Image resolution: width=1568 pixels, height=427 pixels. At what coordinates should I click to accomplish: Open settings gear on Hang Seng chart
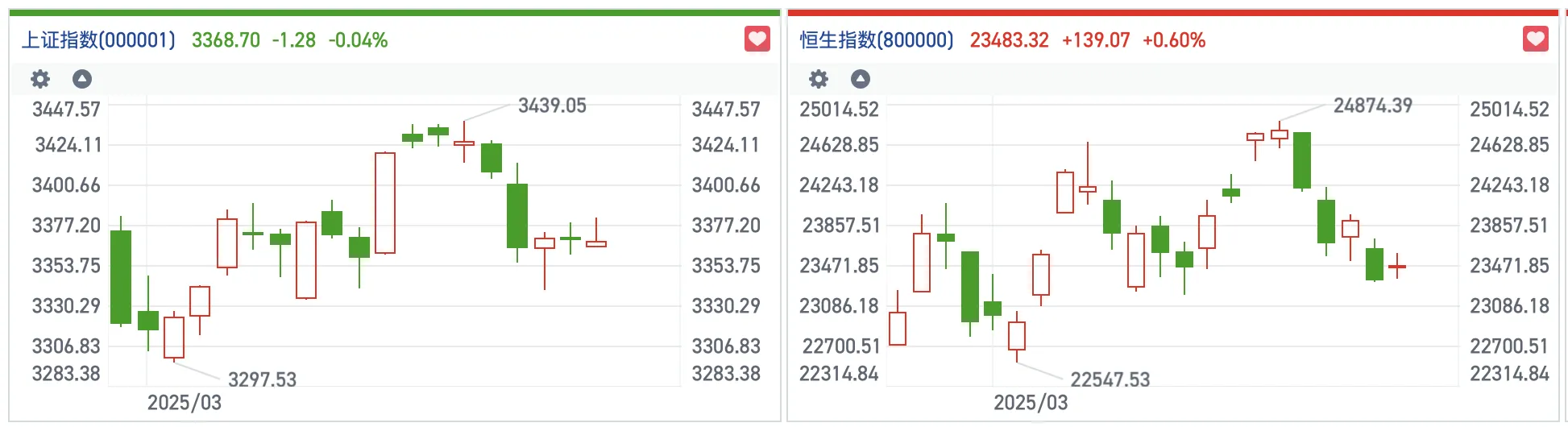click(819, 79)
